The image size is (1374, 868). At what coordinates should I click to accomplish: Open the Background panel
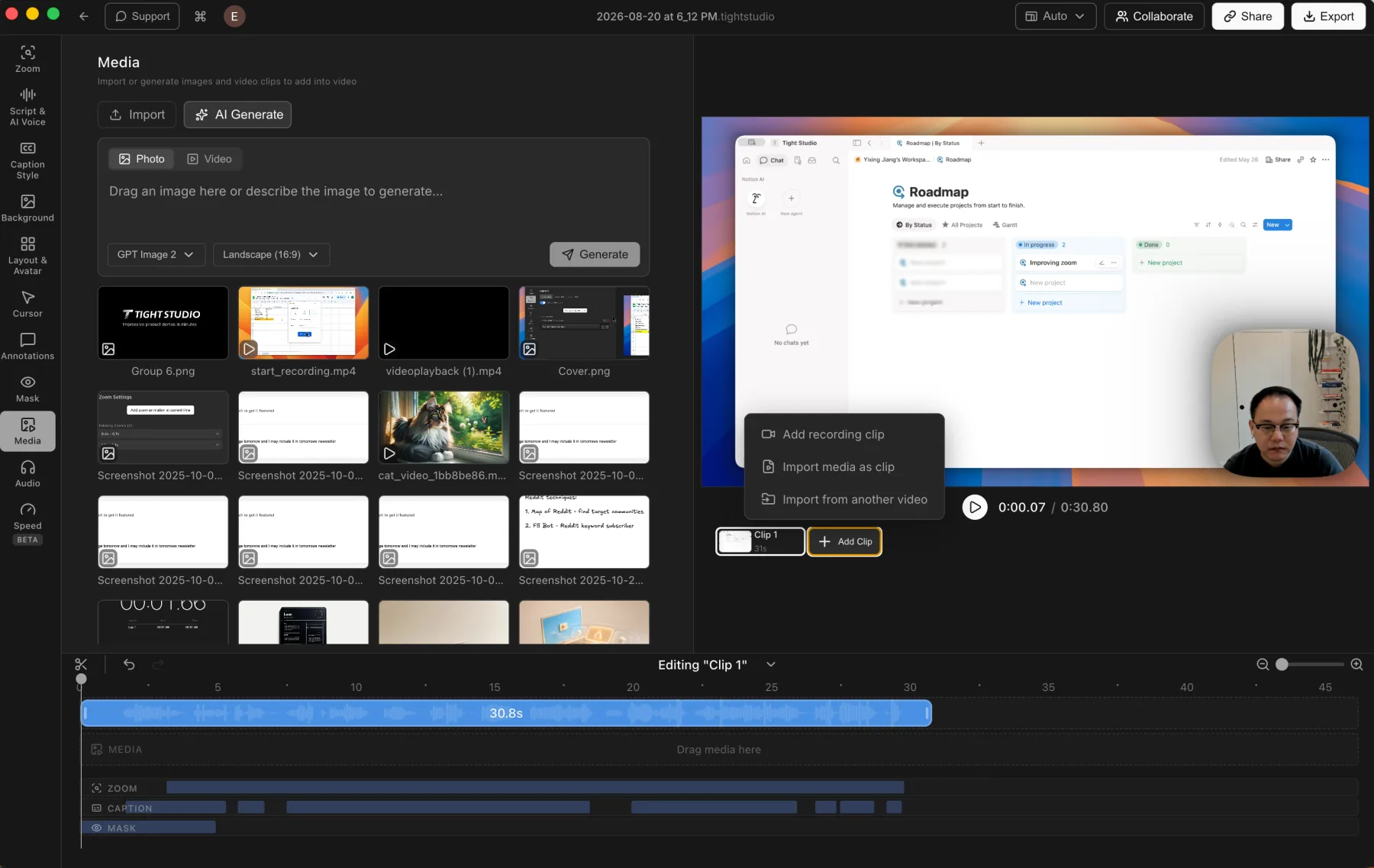[x=27, y=208]
